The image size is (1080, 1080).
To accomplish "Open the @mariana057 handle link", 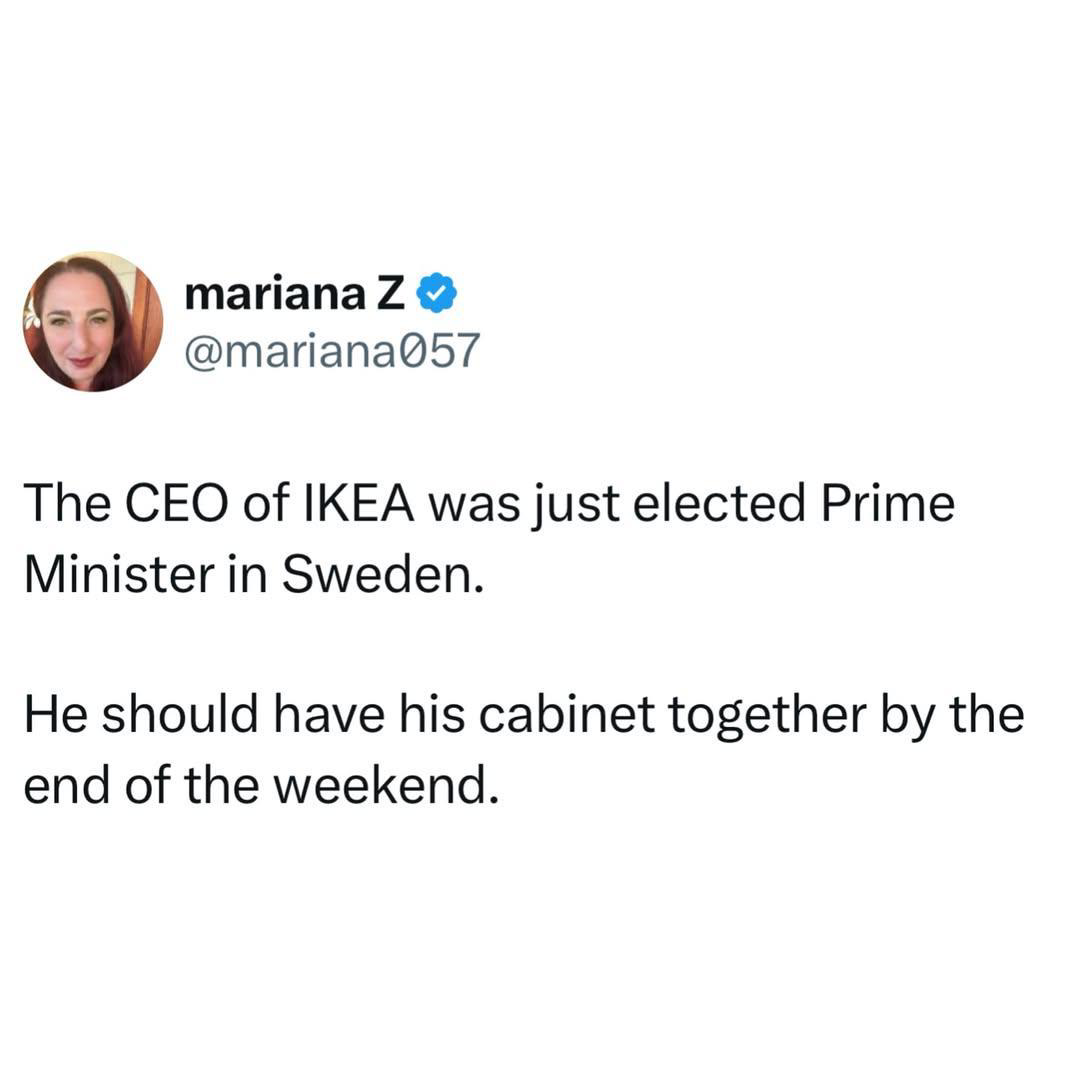I will 332,351.
